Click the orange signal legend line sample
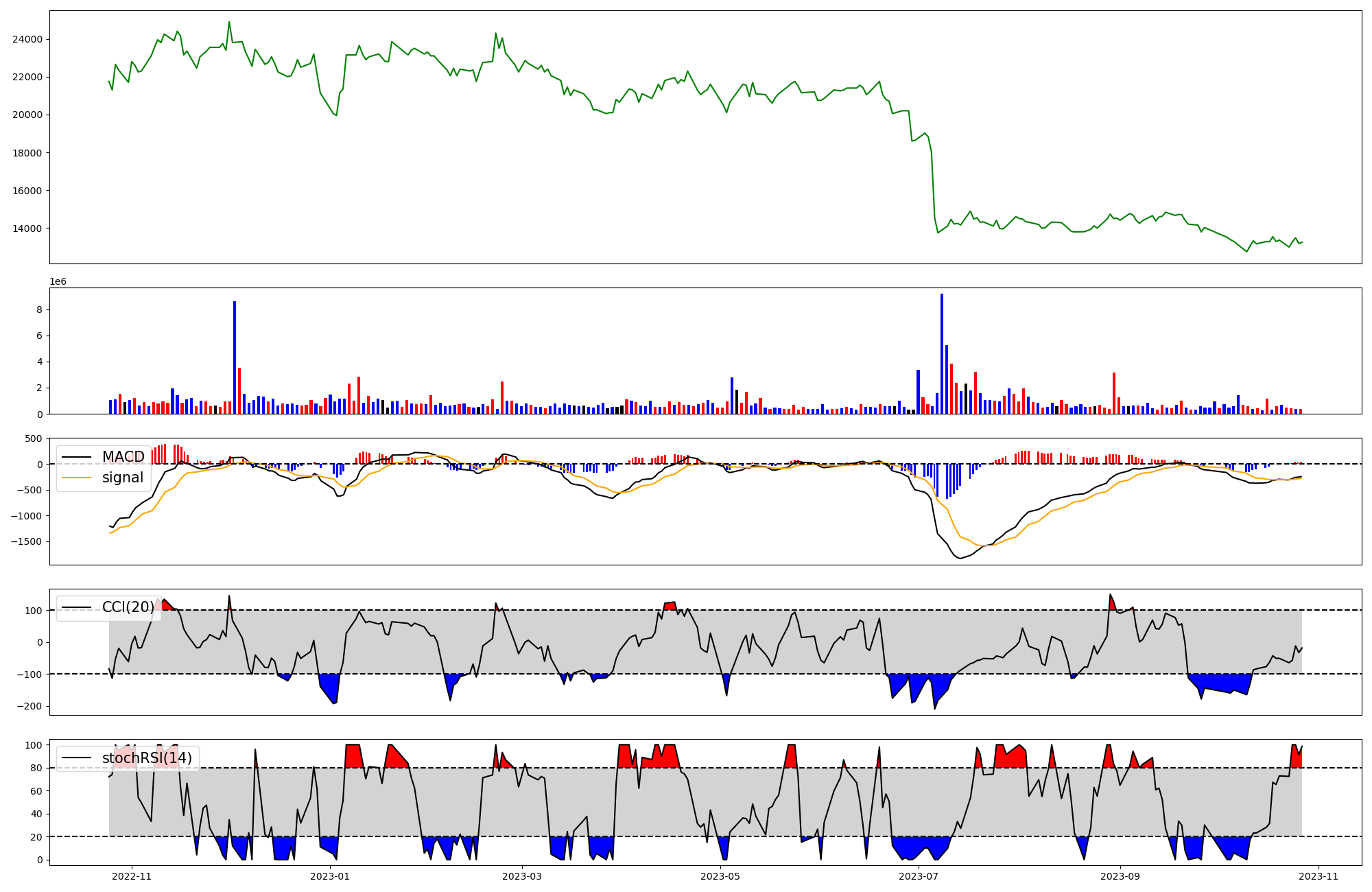 pyautogui.click(x=75, y=478)
